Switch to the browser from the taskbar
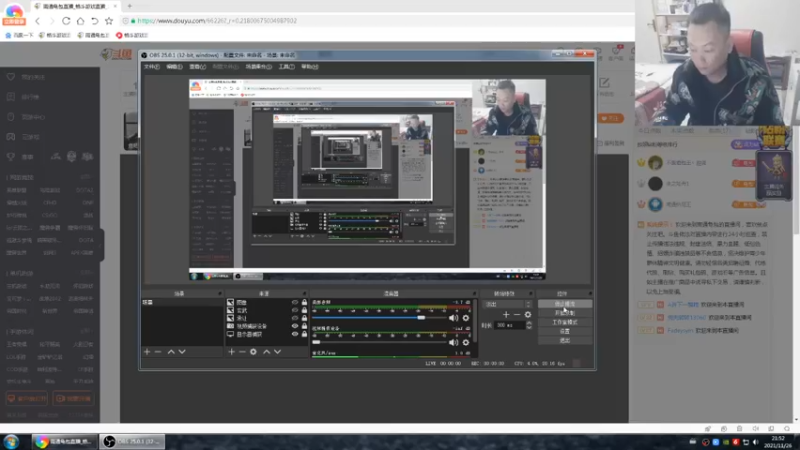This screenshot has width=800, height=450. click(x=64, y=441)
